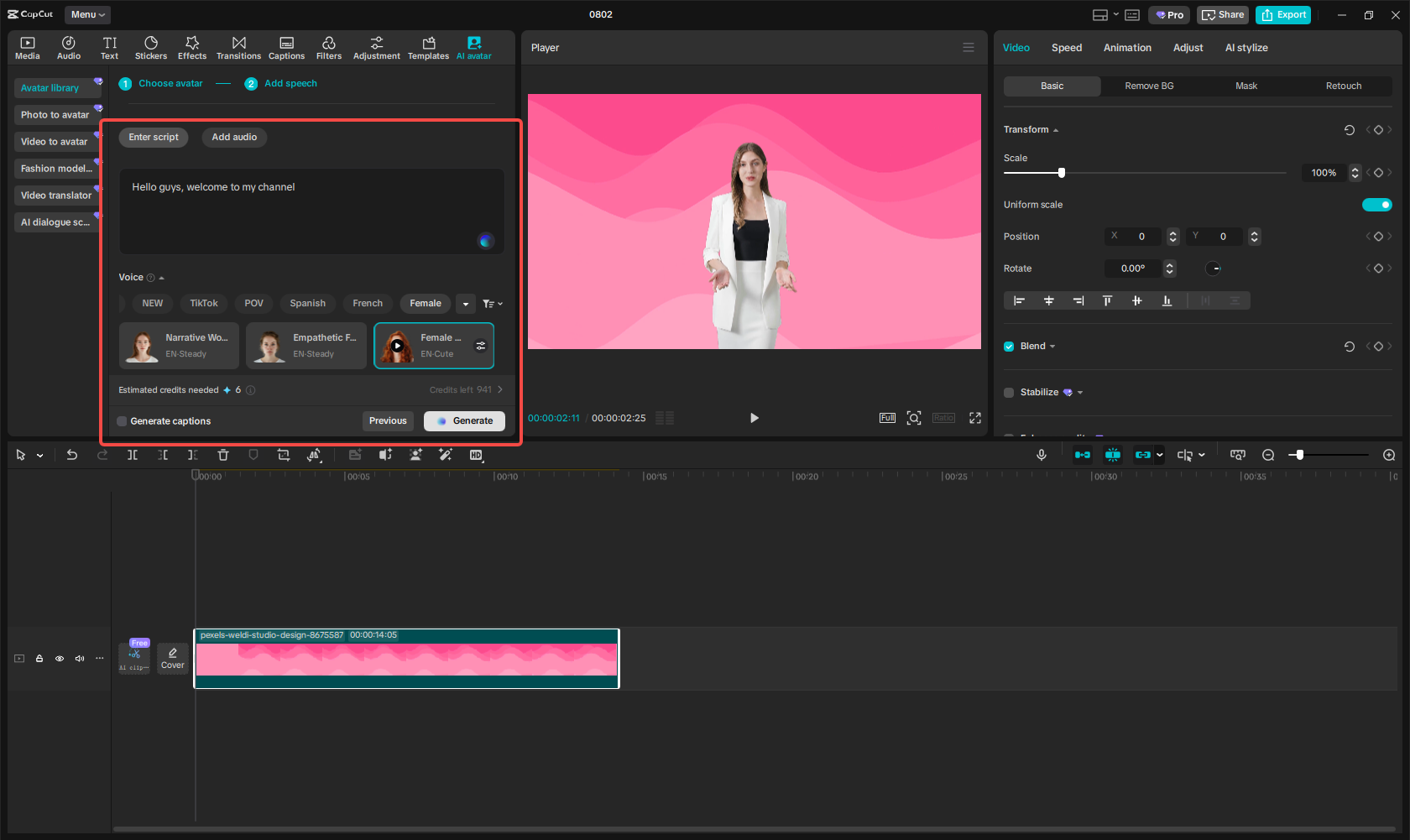Export the project
Viewport: 1410px width, 840px height.
pyautogui.click(x=1282, y=14)
